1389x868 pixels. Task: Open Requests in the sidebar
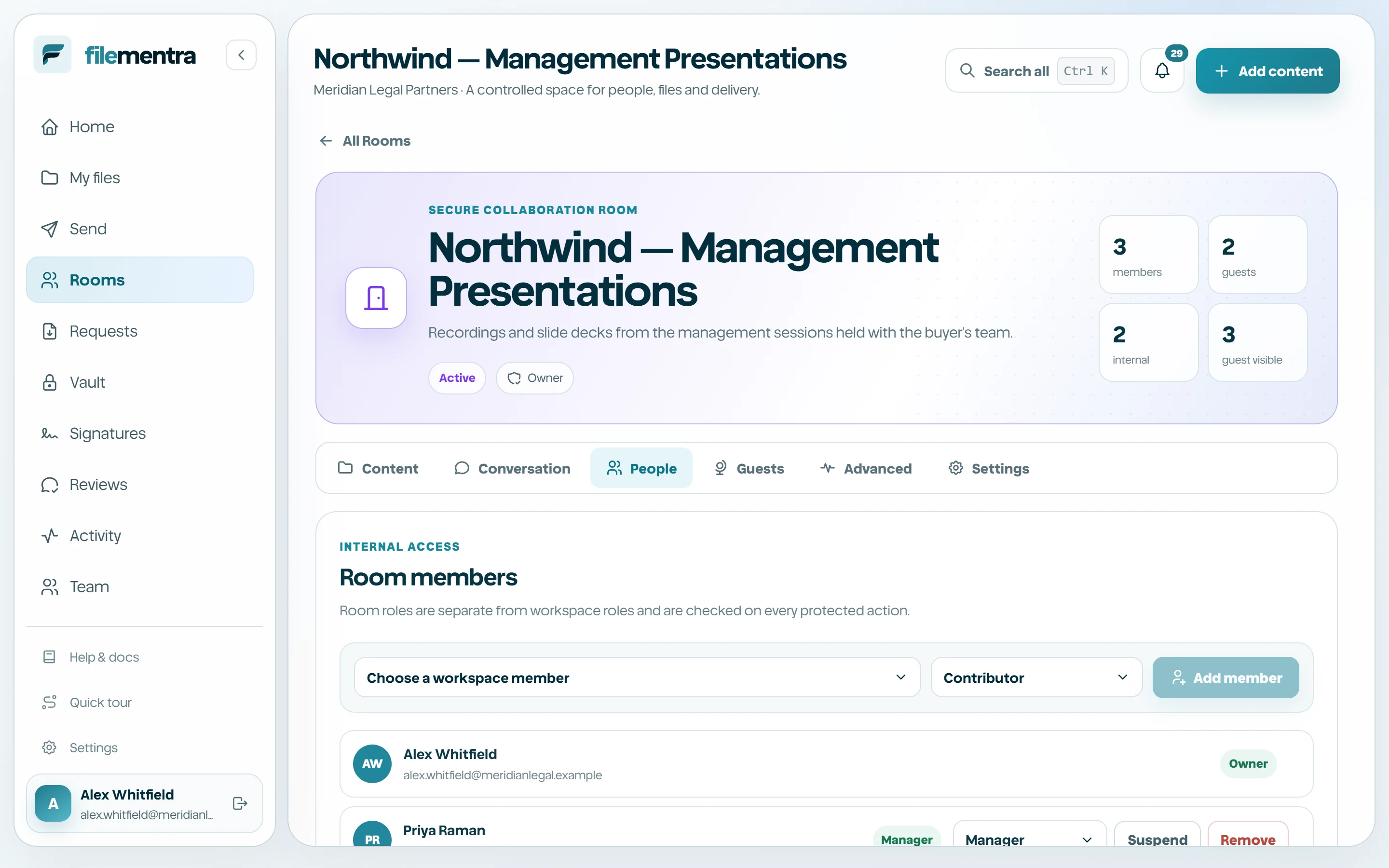click(139, 331)
